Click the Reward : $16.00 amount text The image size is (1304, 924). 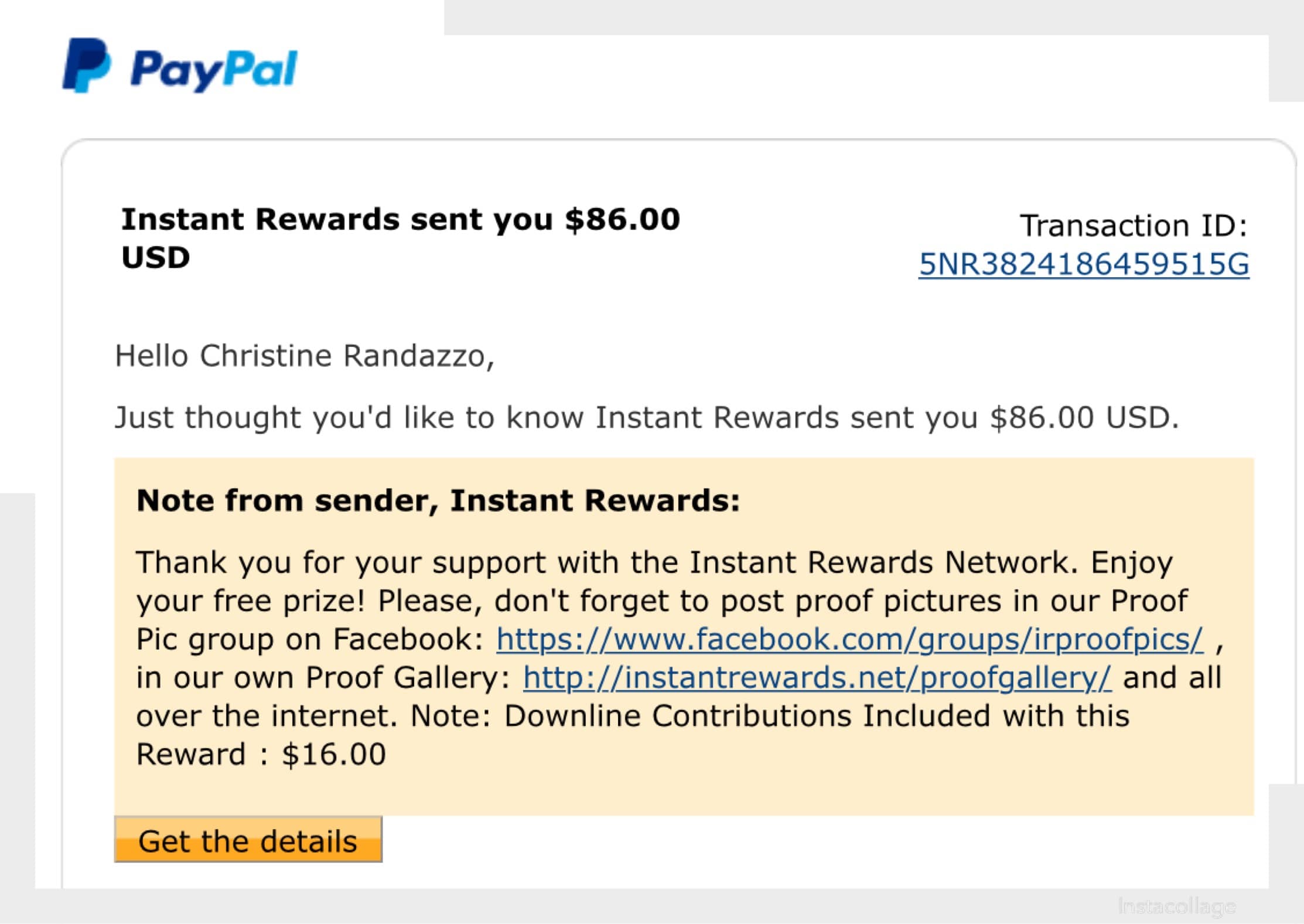tap(261, 754)
